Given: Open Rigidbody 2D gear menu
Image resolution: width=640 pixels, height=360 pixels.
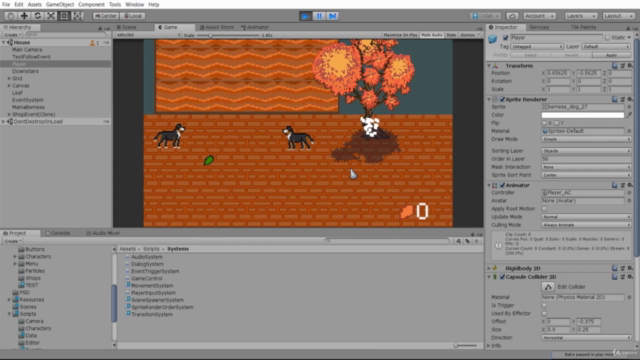Looking at the screenshot, I should 630,268.
